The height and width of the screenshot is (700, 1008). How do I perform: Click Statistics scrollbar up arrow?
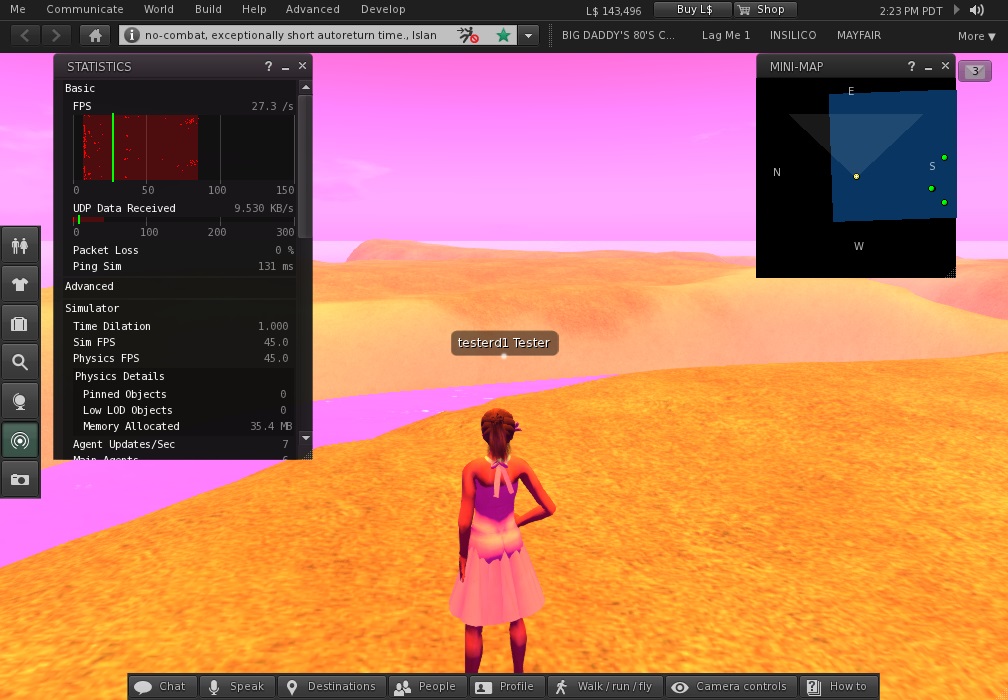click(x=305, y=87)
